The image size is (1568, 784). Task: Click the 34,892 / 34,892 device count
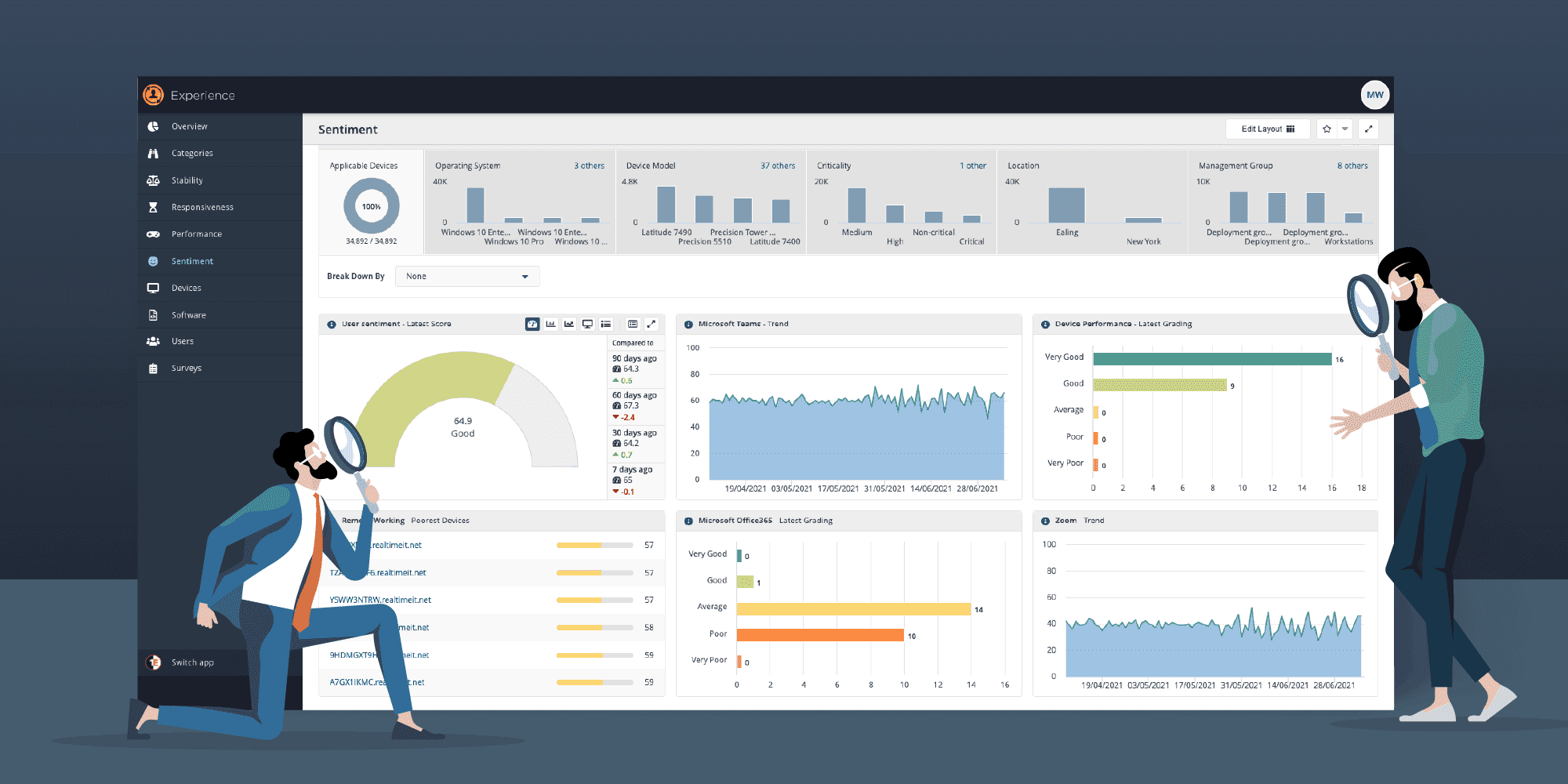[x=372, y=241]
